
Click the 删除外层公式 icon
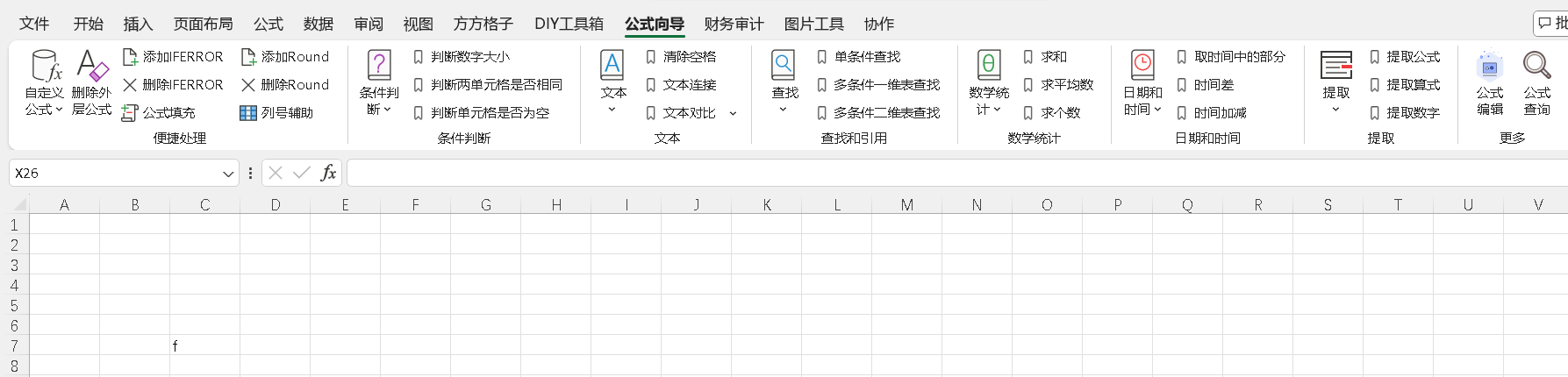point(91,67)
